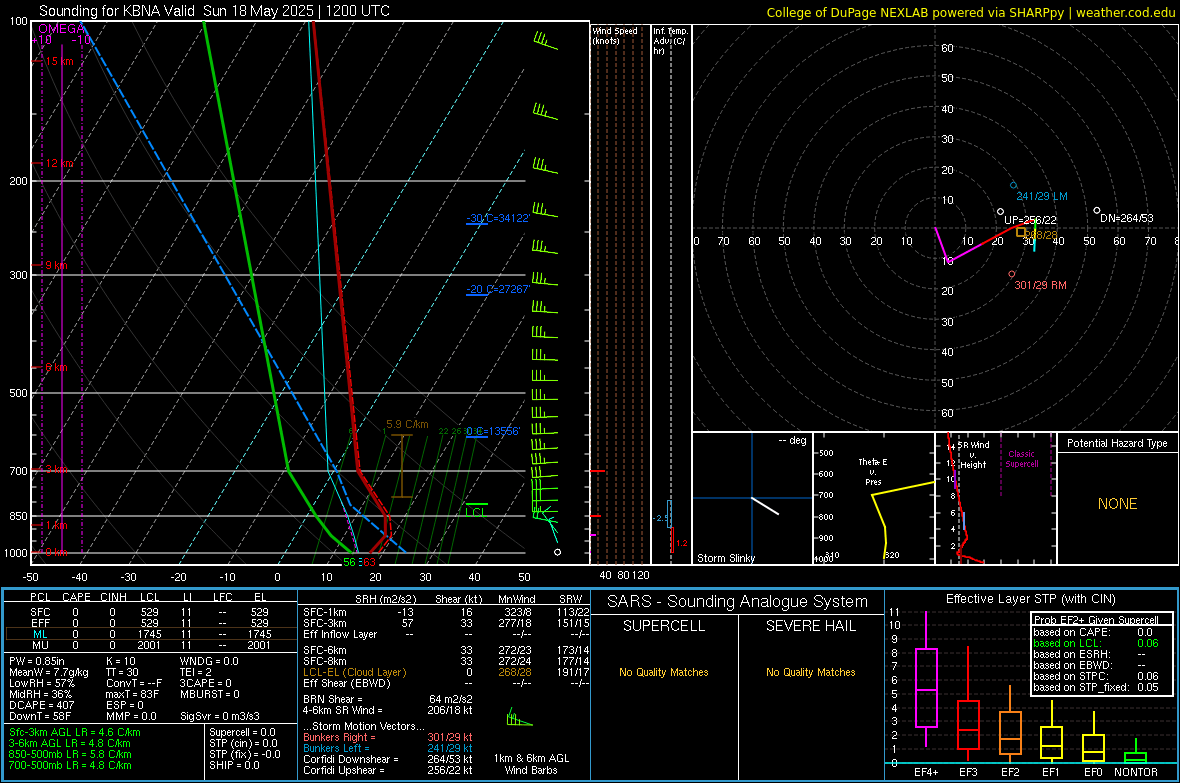The width and height of the screenshot is (1180, 783).
Task: Click the Bunkers Right = 301/29 kt line
Action: 388,737
